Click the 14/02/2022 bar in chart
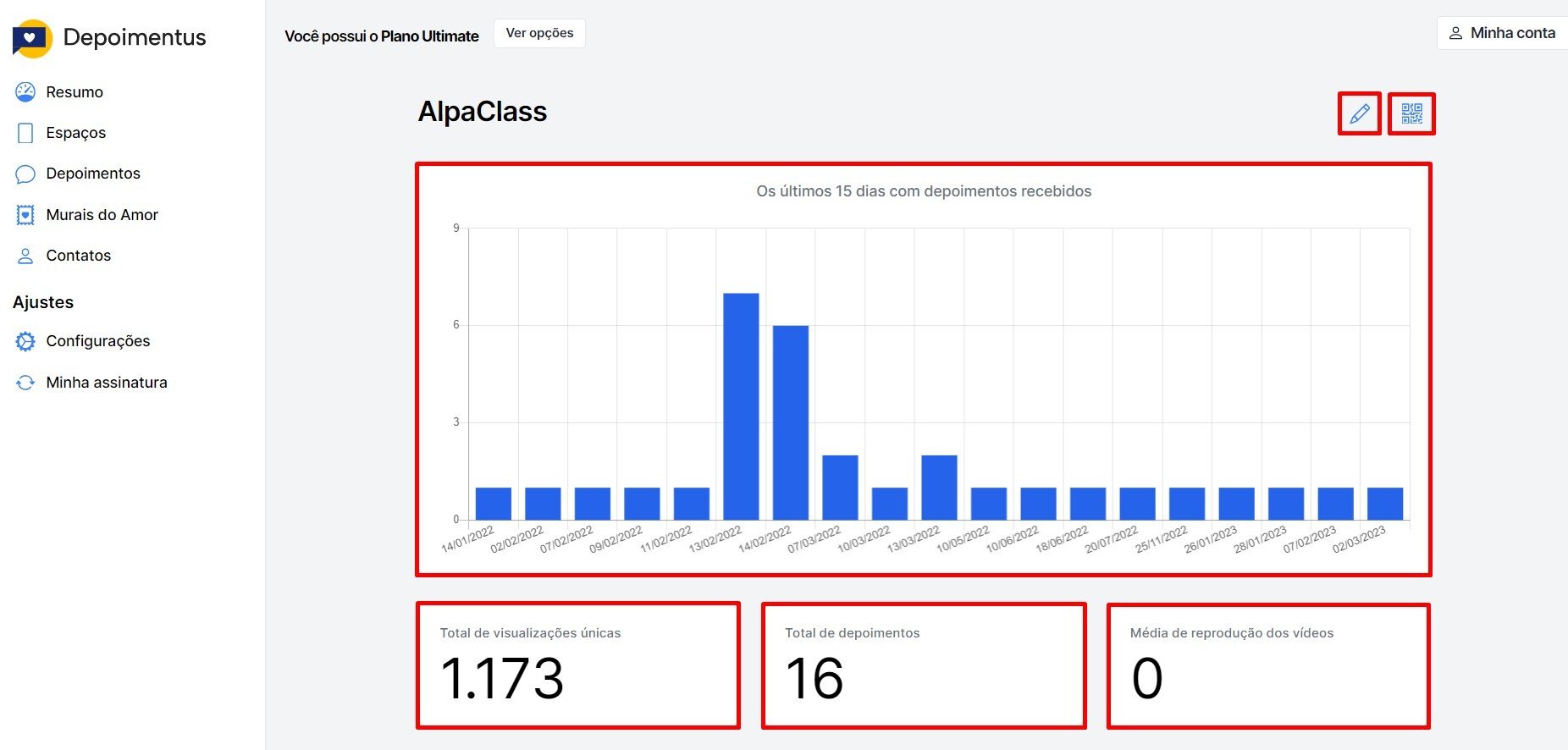This screenshot has width=1568, height=750. tap(790, 422)
